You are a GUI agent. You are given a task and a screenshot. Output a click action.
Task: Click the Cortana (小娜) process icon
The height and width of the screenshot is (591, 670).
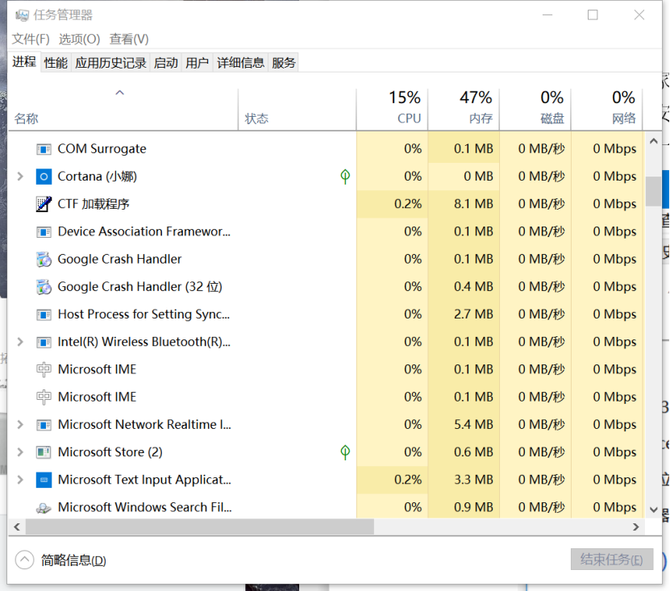(x=43, y=176)
